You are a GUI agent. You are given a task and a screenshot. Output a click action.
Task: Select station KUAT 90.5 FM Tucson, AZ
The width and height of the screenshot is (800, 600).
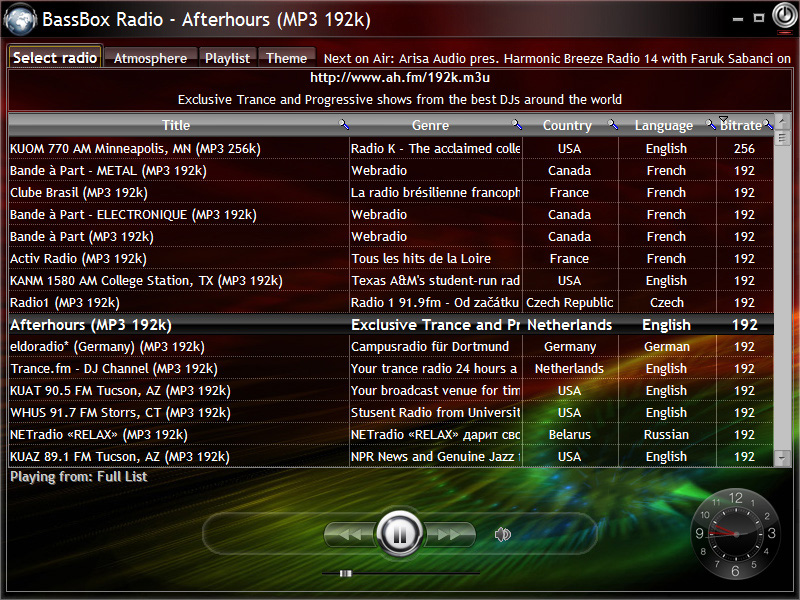tap(120, 390)
